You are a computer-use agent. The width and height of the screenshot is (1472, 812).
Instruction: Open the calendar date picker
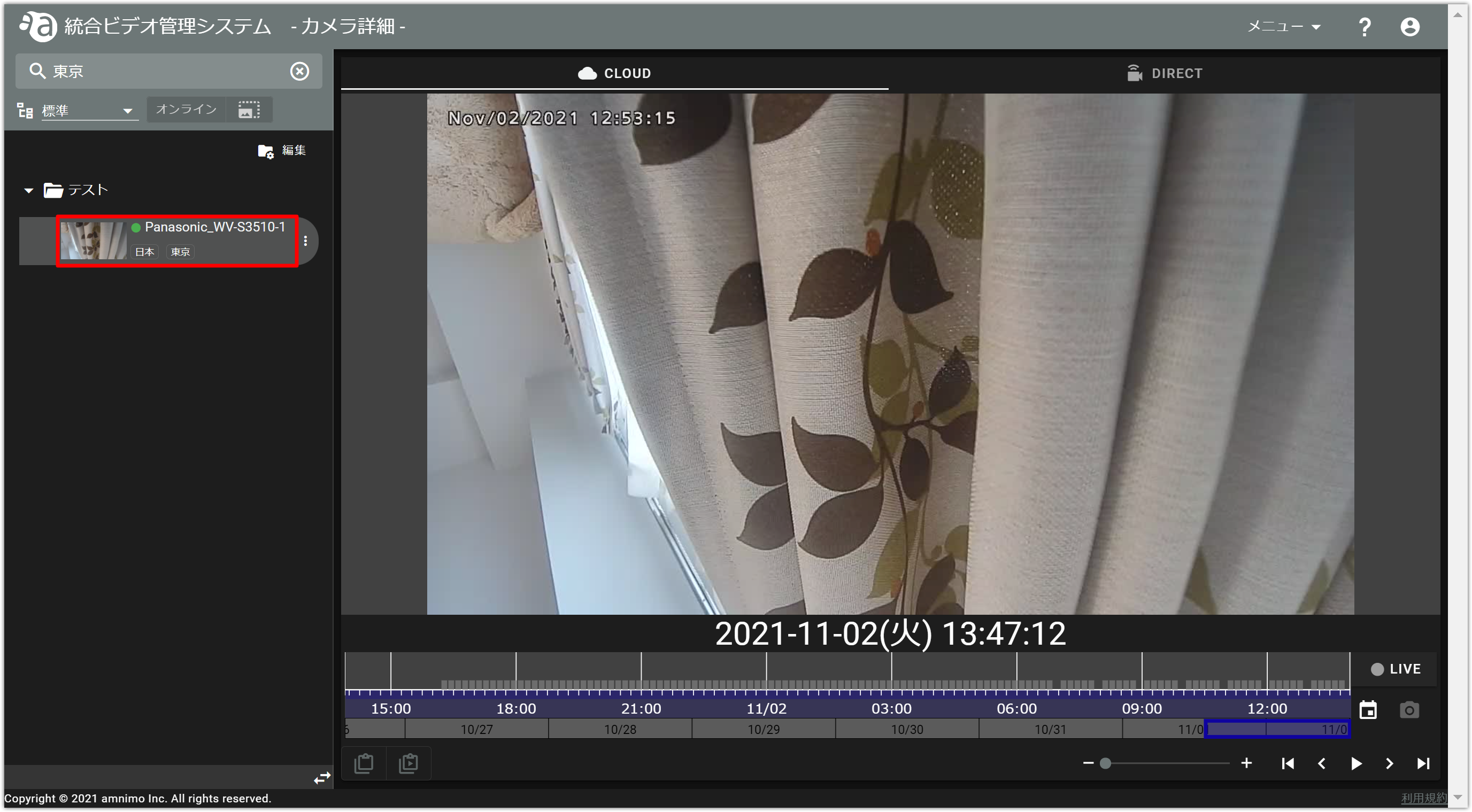pos(1367,710)
